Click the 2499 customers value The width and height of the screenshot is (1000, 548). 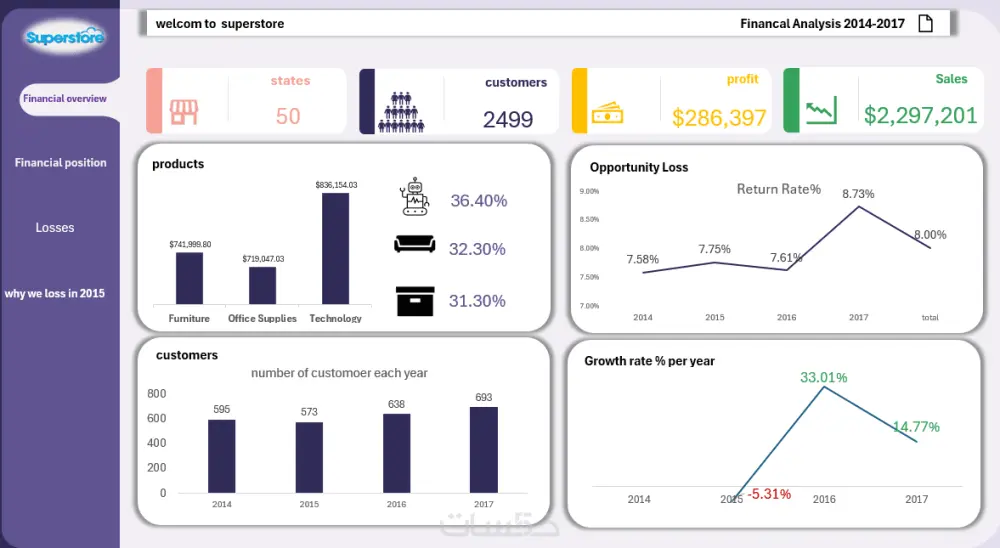point(508,119)
